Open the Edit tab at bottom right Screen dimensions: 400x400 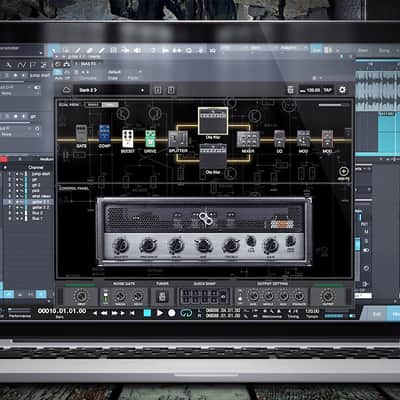[x=376, y=314]
